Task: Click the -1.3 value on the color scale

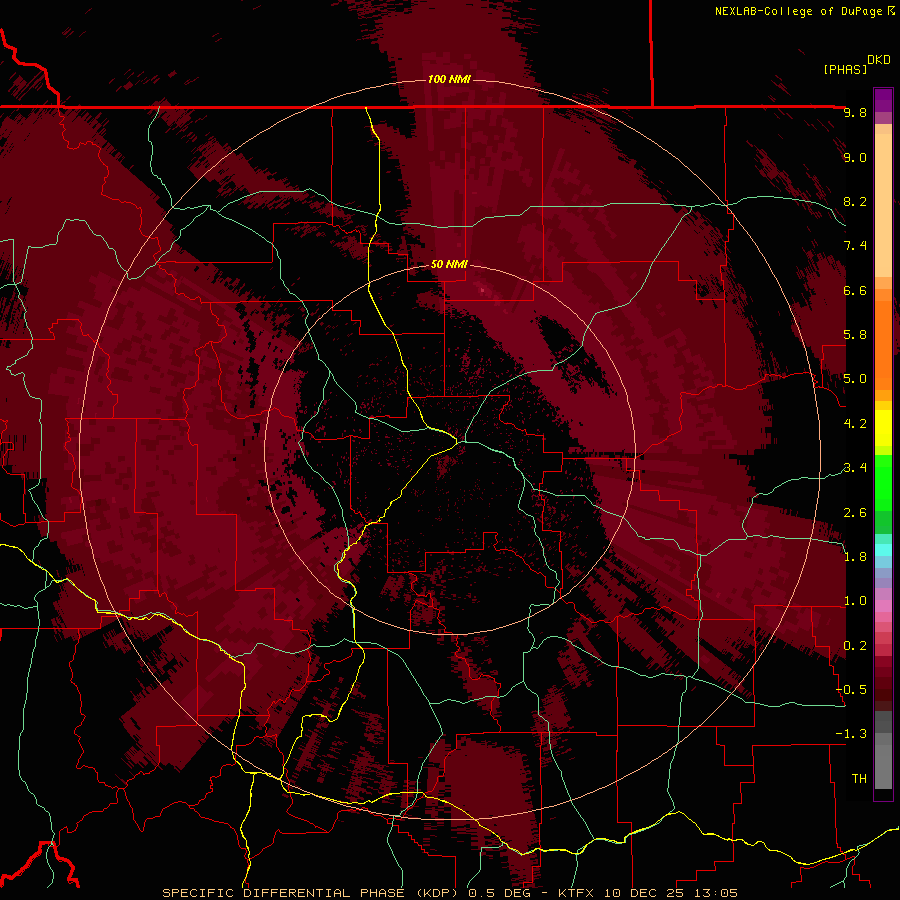Action: [851, 734]
